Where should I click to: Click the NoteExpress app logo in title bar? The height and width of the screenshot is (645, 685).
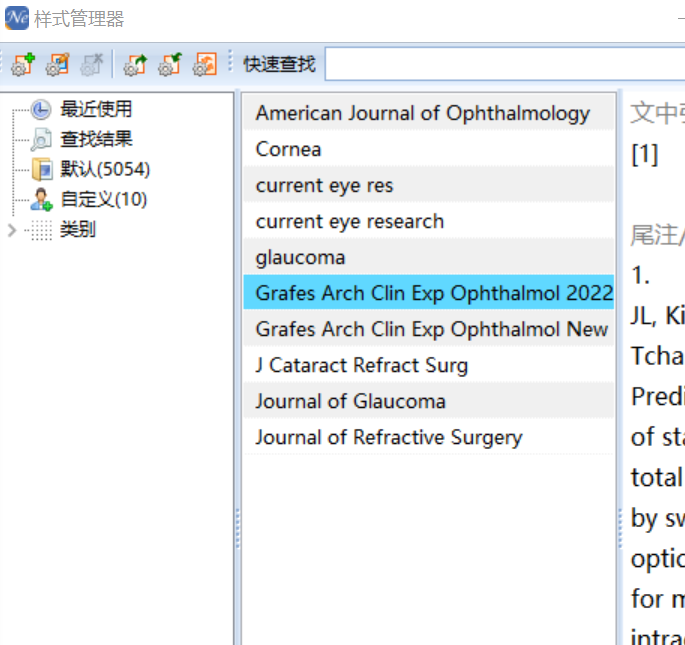(17, 18)
